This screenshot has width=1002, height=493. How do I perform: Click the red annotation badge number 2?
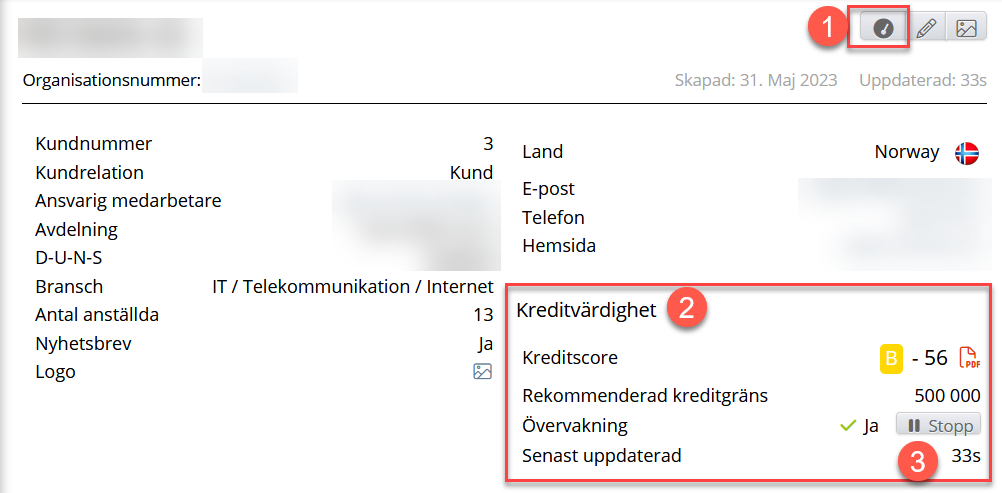tap(687, 308)
